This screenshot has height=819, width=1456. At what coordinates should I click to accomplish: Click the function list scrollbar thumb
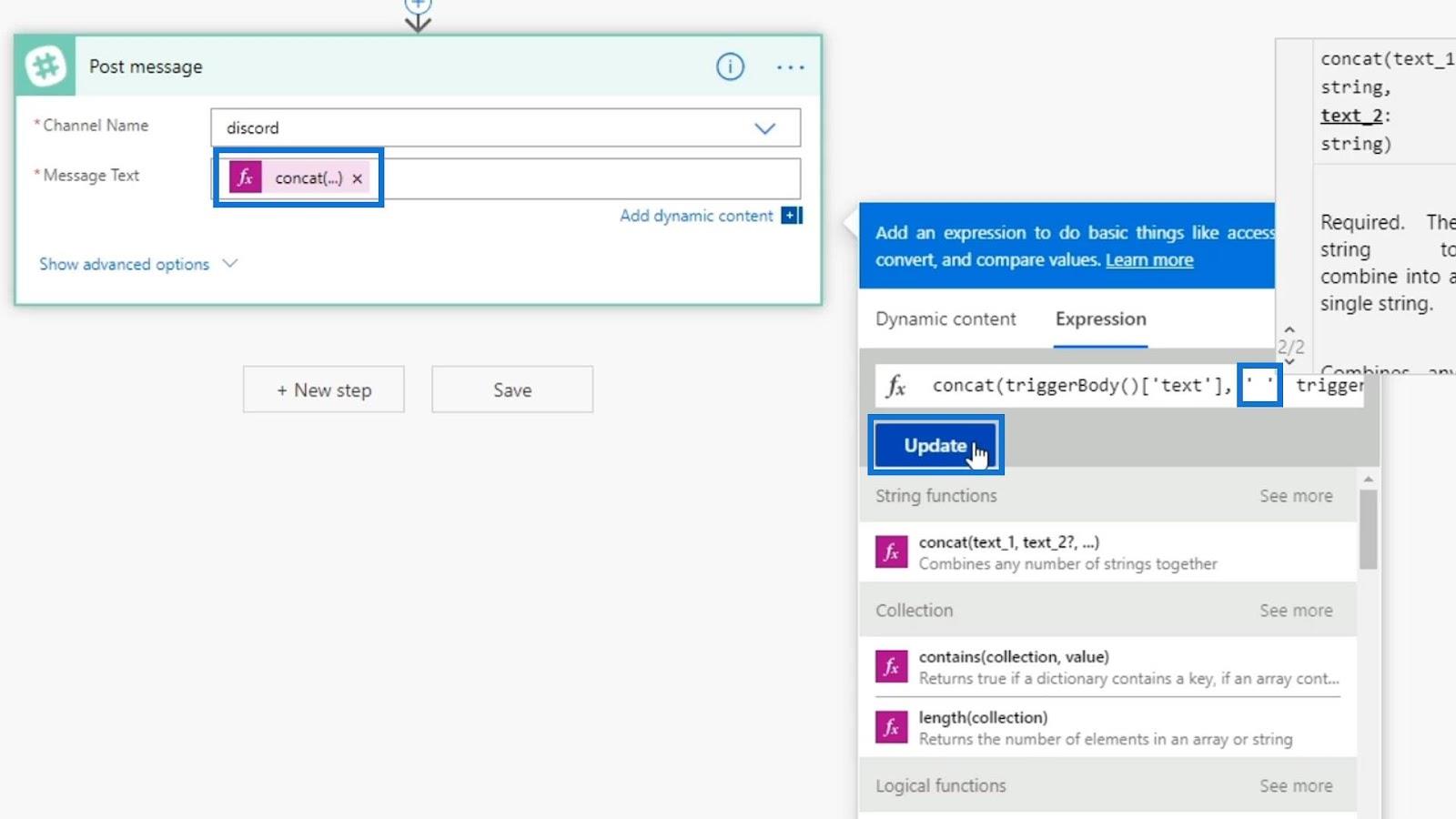[1368, 529]
